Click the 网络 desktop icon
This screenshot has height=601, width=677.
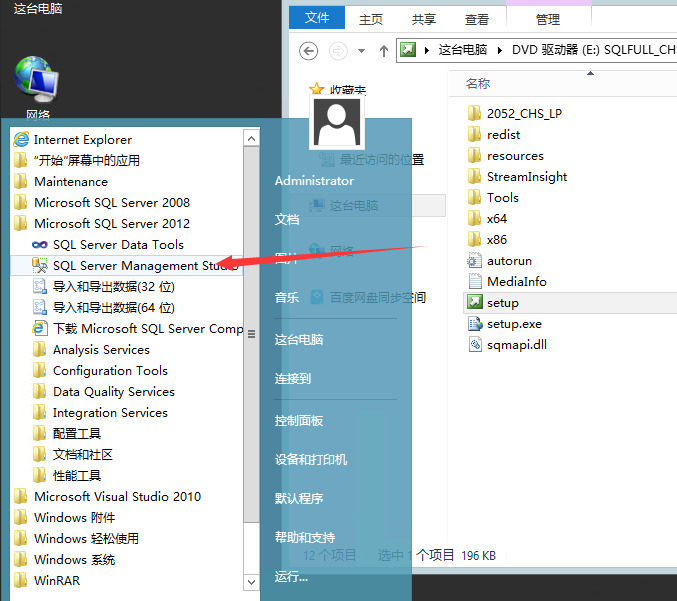coord(37,88)
